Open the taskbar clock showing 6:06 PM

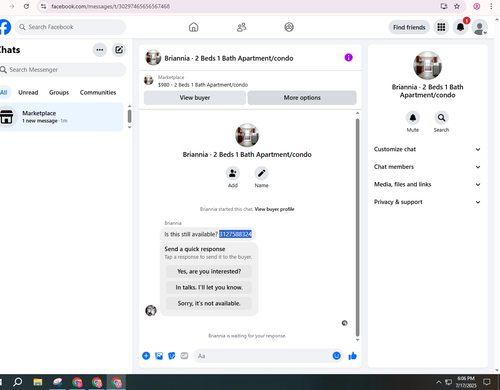(466, 382)
